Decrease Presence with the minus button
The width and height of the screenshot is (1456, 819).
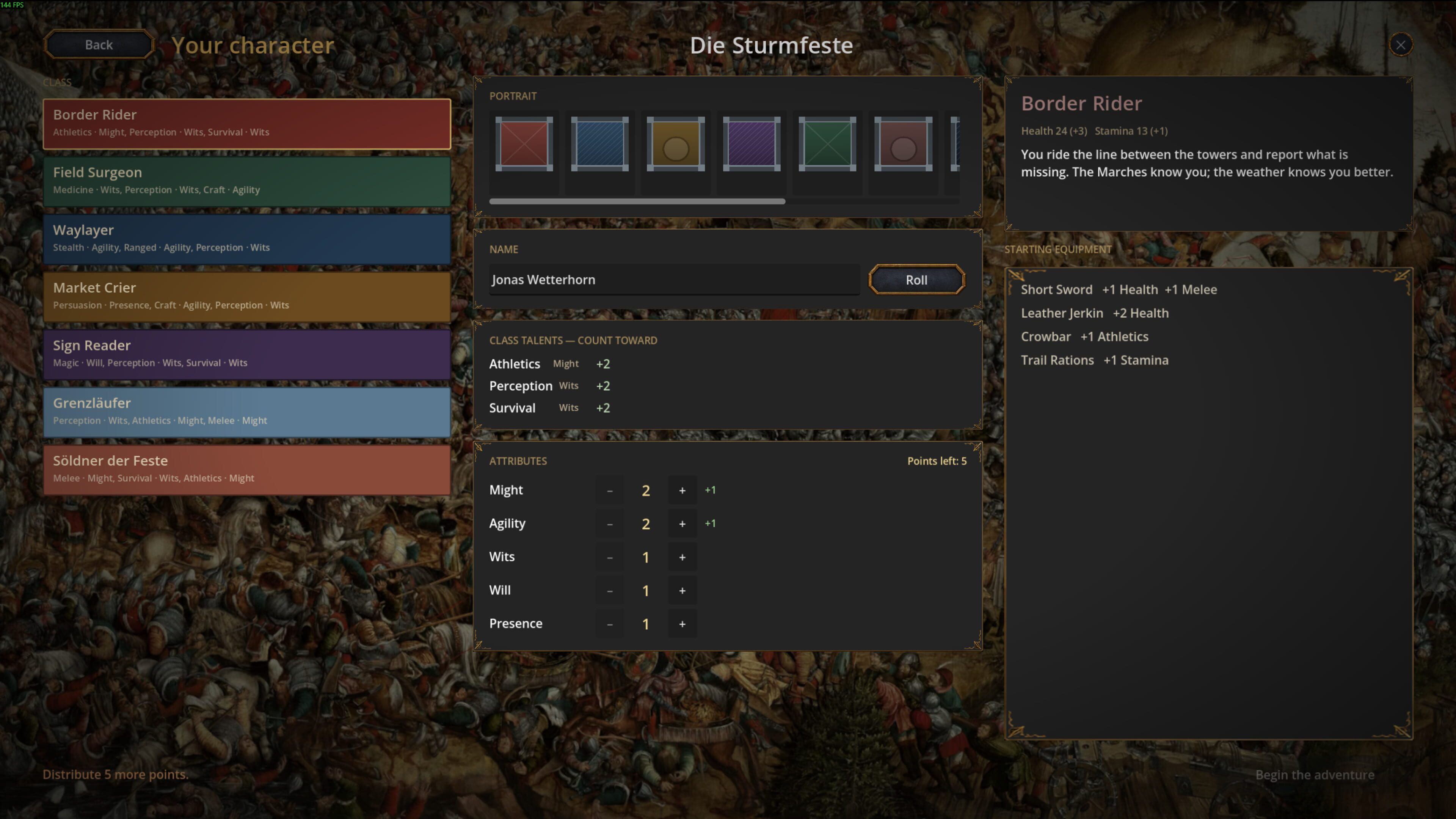(609, 624)
